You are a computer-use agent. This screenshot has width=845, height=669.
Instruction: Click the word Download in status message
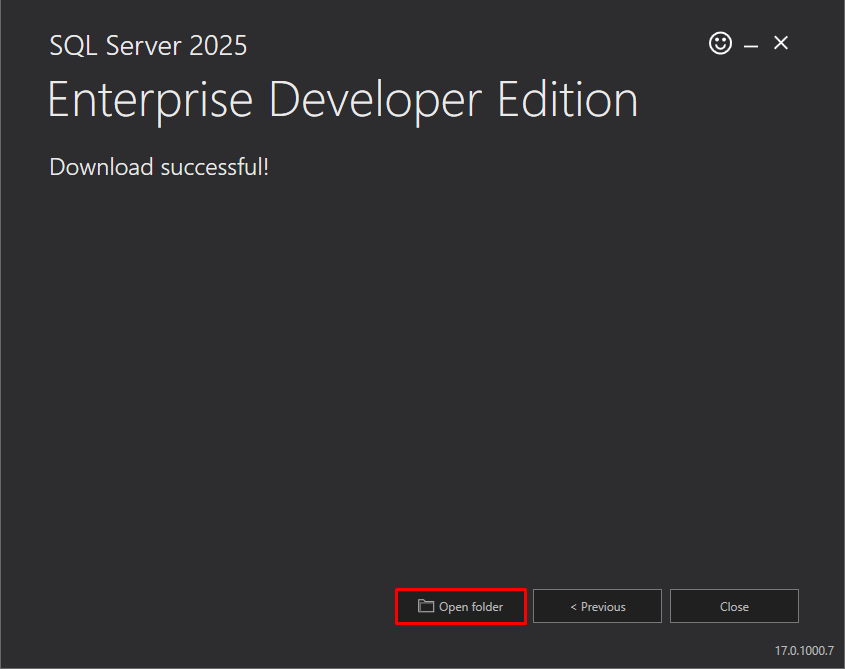point(101,167)
